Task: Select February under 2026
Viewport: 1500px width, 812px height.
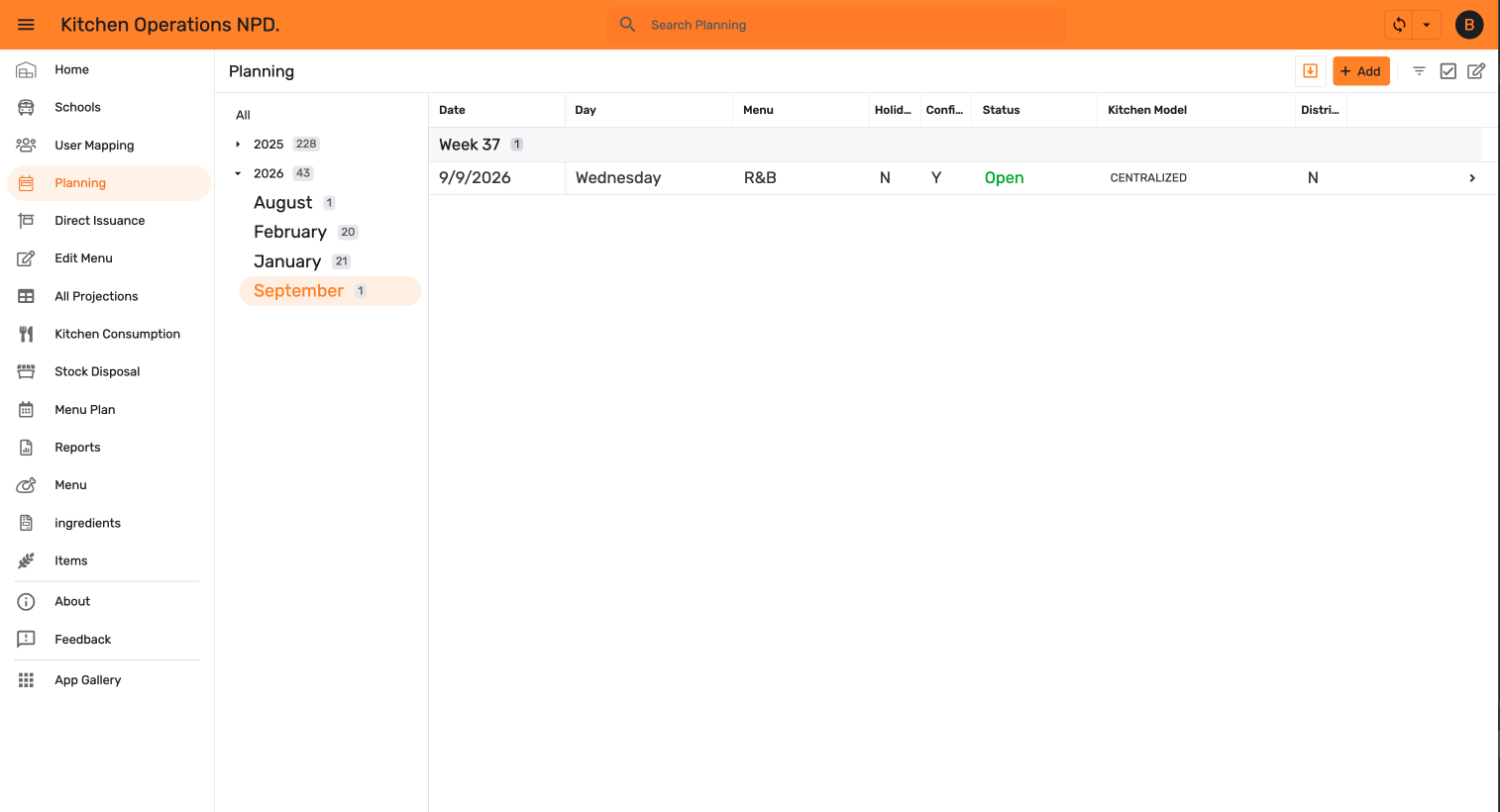Action: point(290,232)
